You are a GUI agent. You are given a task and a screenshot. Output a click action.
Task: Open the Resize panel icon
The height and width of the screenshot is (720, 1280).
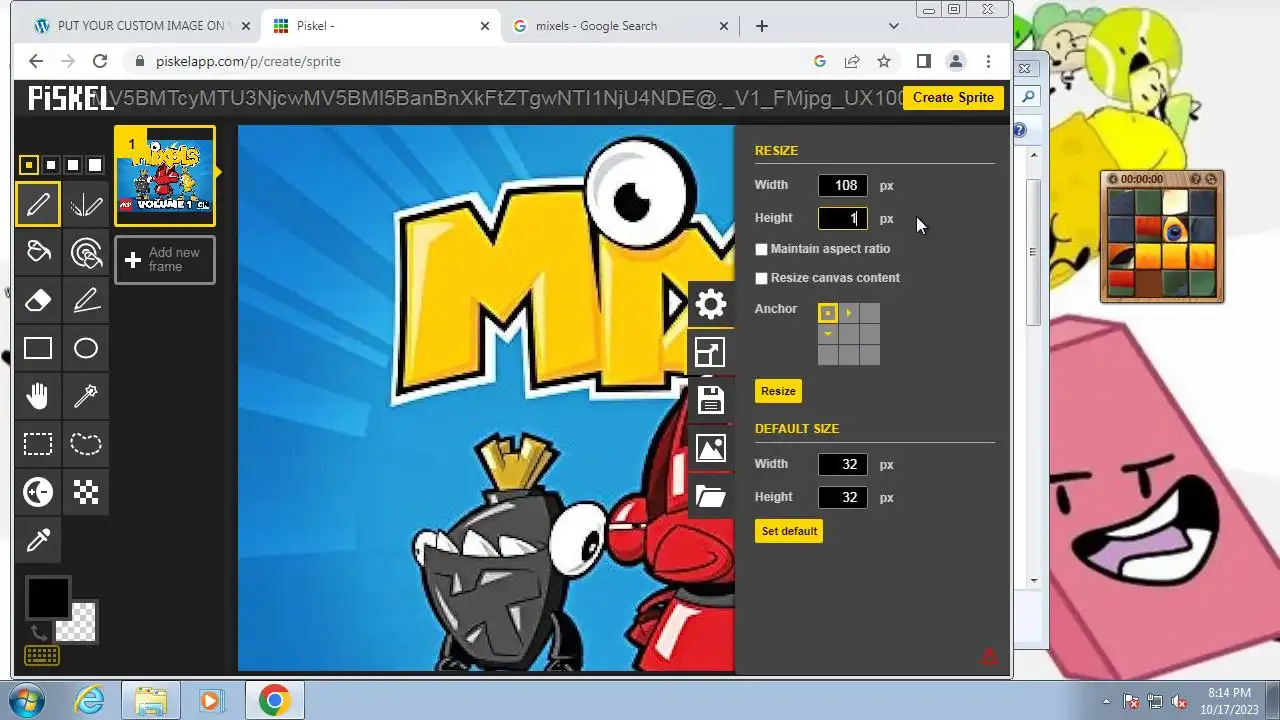(711, 352)
